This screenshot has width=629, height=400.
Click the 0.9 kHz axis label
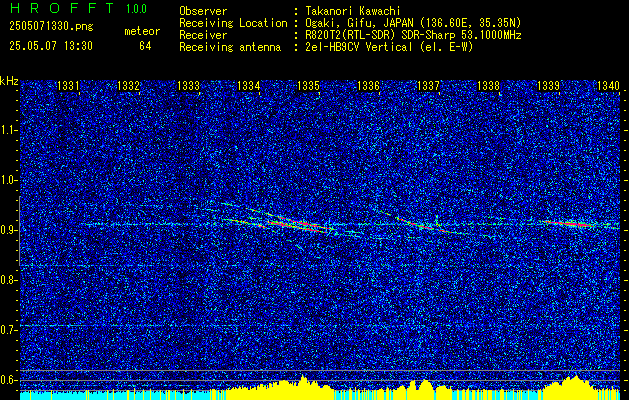point(8,230)
